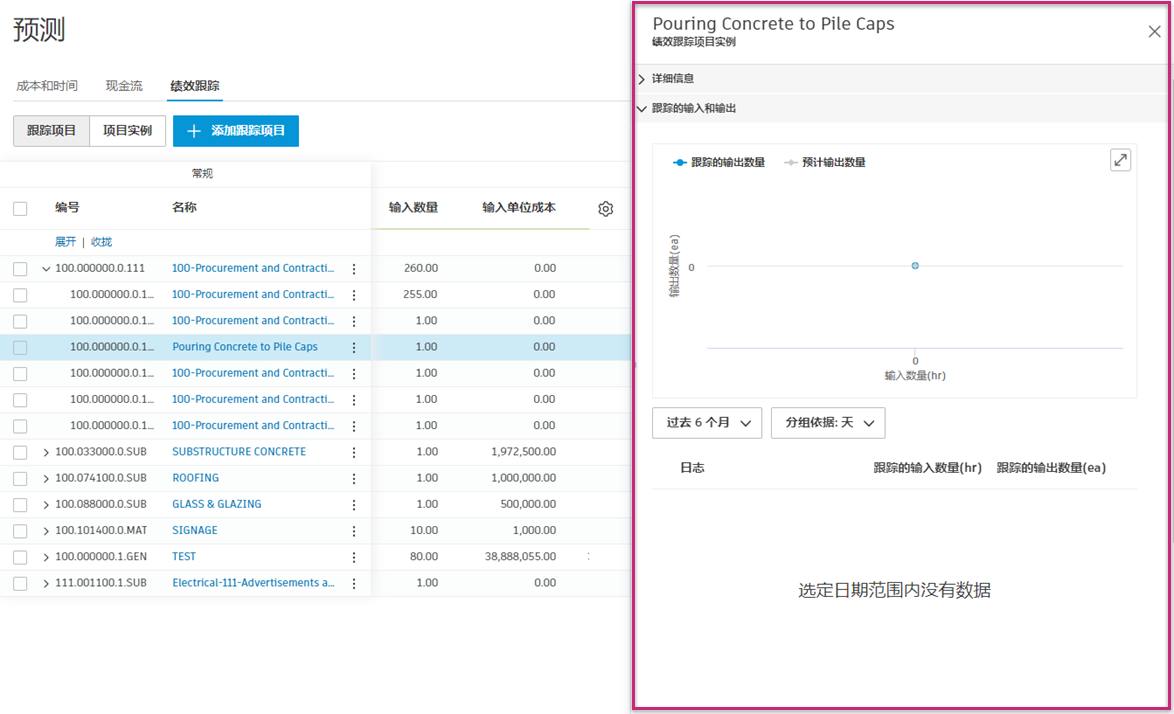Viewport: 1174px width, 714px height.
Task: Select the 跟踪项目 view button
Action: [52, 131]
